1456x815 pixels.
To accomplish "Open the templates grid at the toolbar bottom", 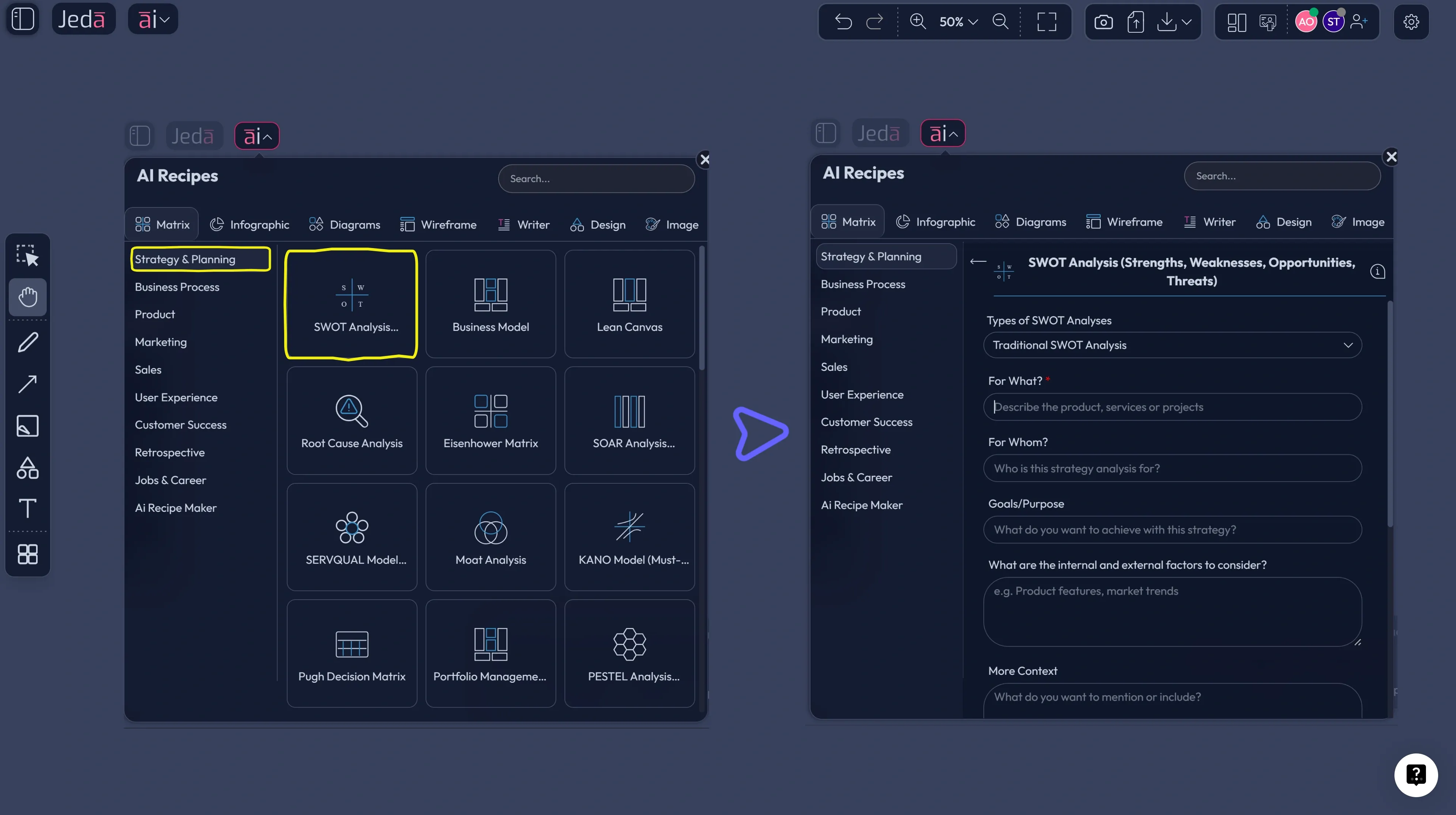I will [28, 554].
